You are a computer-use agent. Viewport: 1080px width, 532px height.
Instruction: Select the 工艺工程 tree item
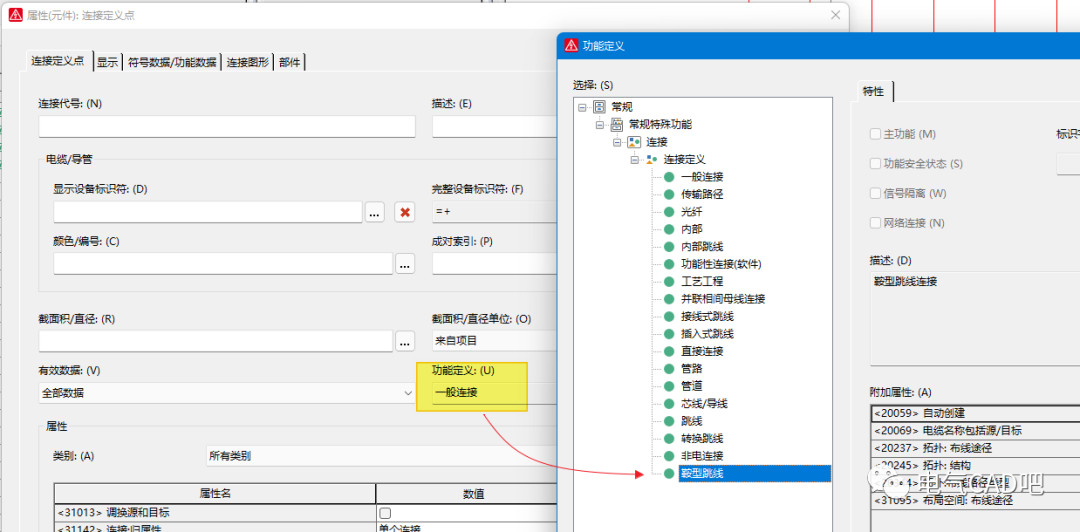tap(702, 281)
